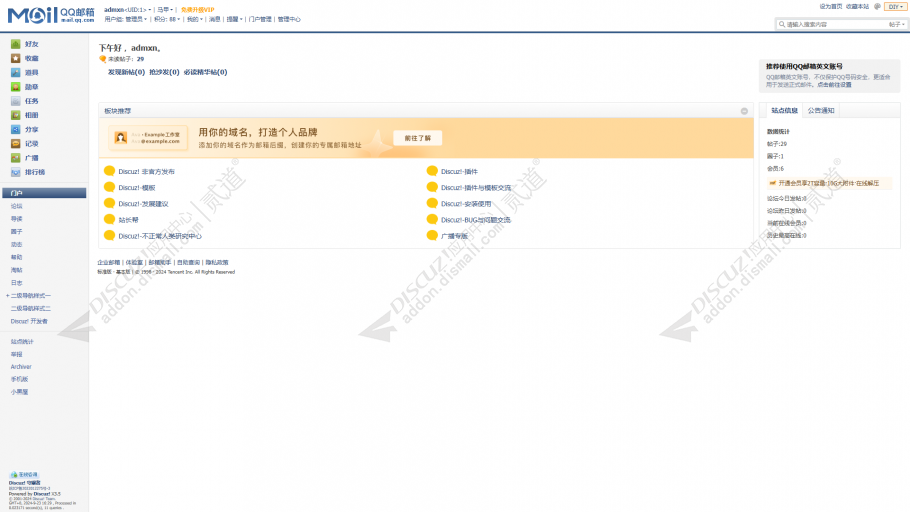Click the 在线咨询 online consult badge
This screenshot has width=910, height=512.
tap(24, 475)
